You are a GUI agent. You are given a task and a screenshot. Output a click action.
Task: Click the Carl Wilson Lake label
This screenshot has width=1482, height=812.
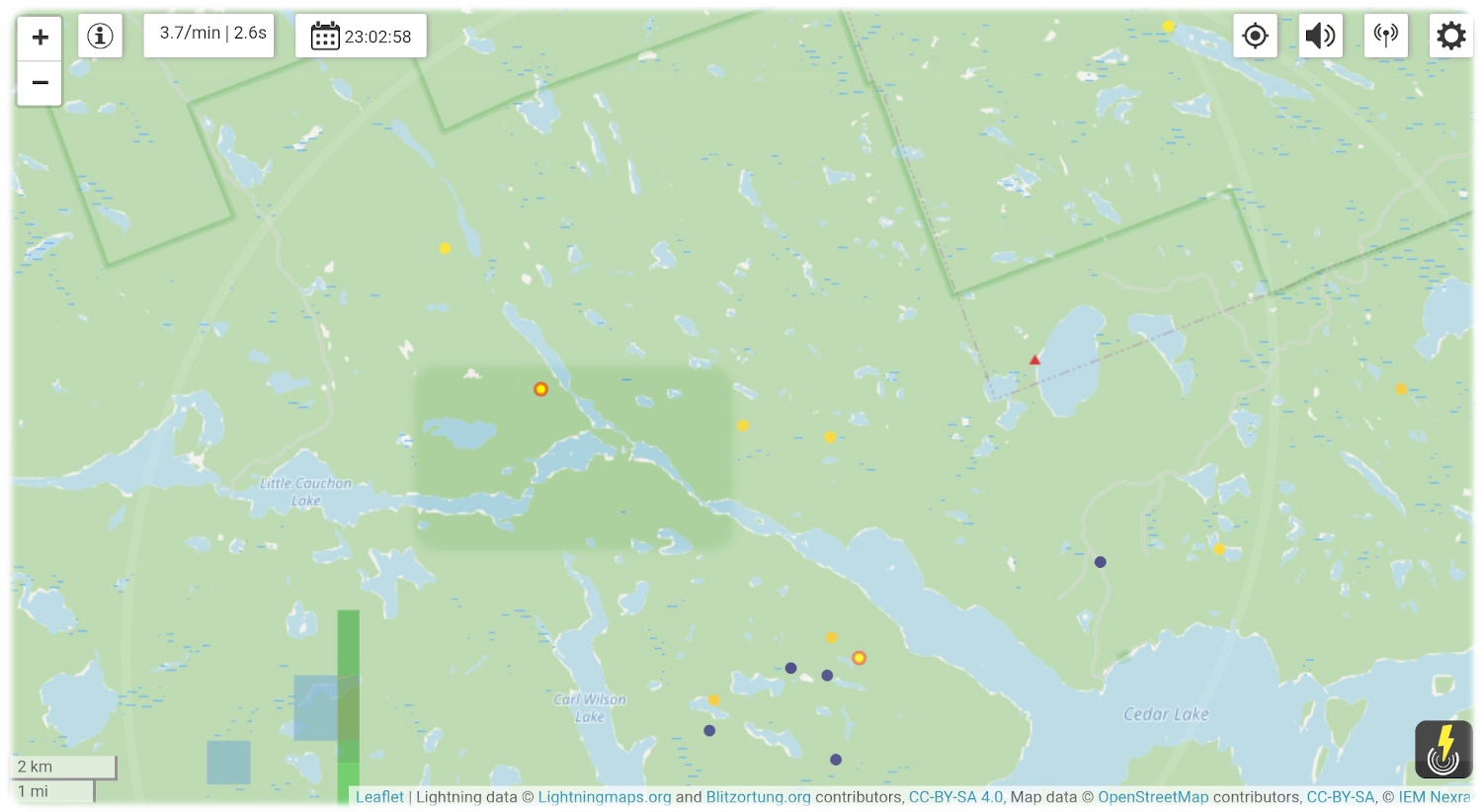[x=590, y=707]
